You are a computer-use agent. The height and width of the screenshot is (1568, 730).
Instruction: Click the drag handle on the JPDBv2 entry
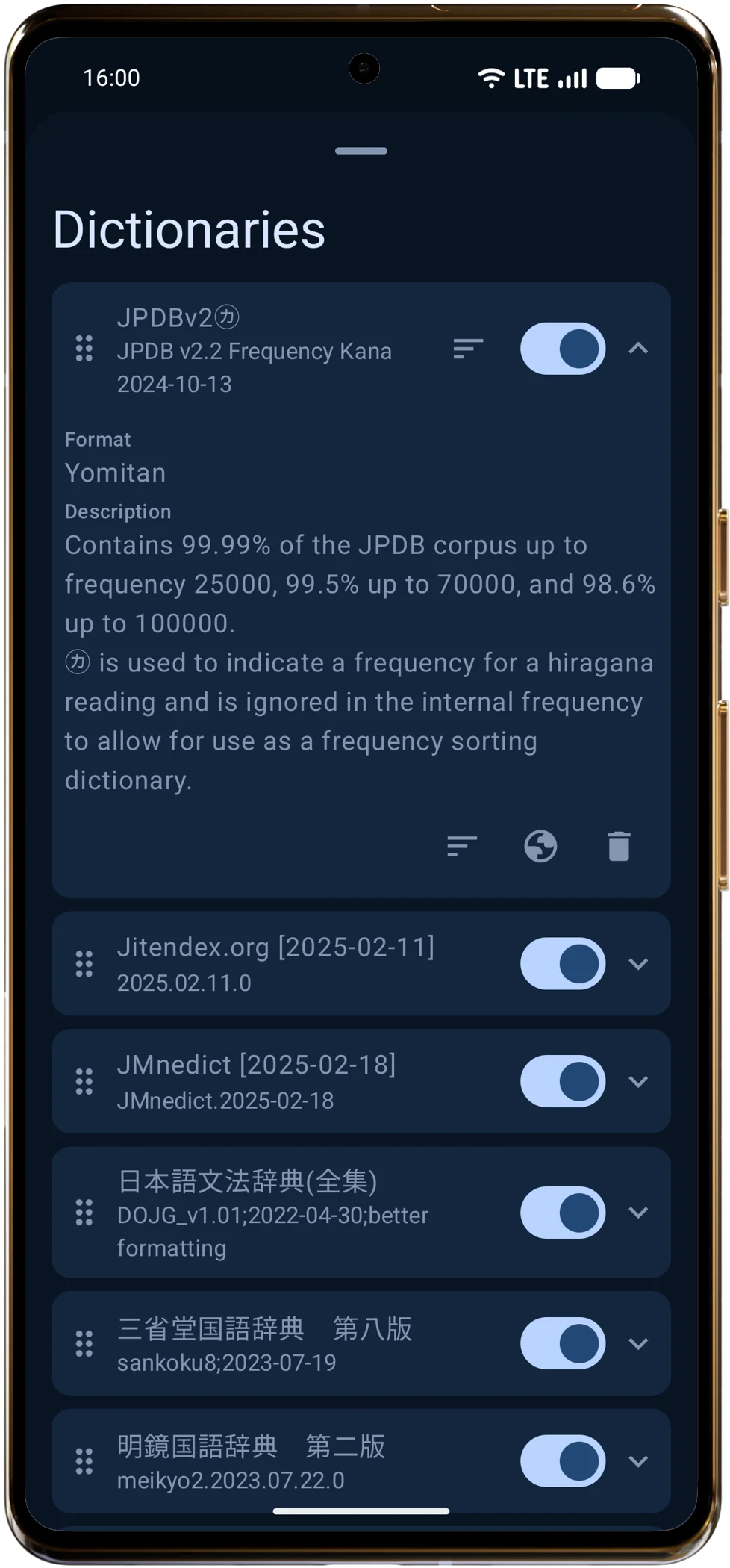[x=84, y=349]
